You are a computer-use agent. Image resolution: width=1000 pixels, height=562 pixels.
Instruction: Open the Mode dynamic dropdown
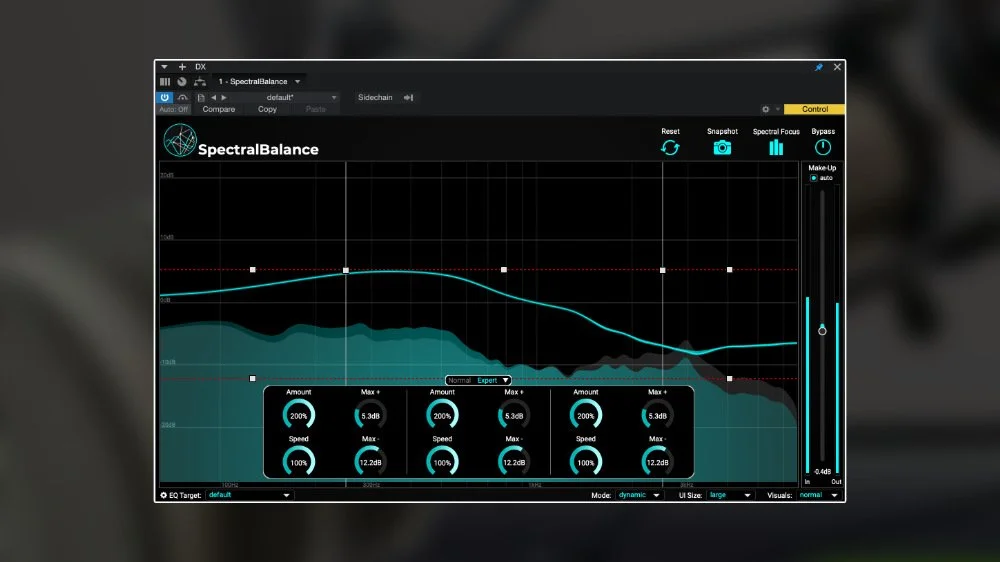pyautogui.click(x=638, y=495)
